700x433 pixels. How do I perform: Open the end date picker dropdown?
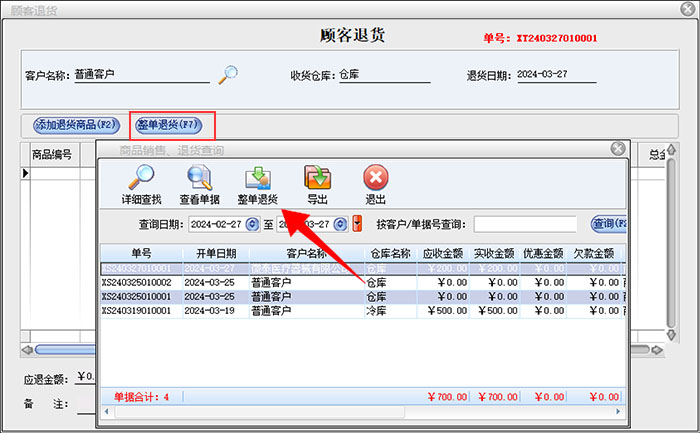tap(340, 224)
